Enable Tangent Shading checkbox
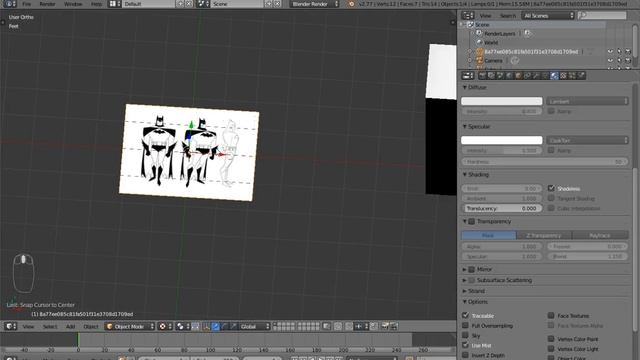This screenshot has height=360, width=640. [551, 198]
